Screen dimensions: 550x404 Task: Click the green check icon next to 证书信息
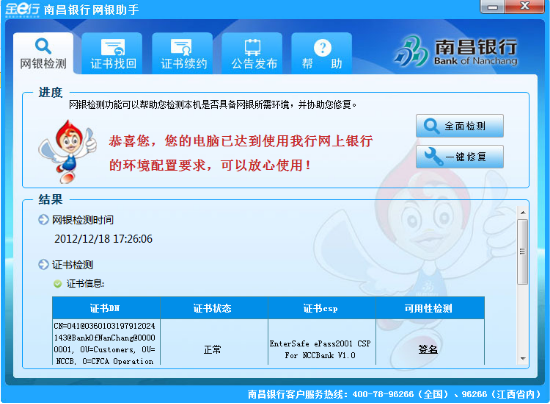click(58, 284)
